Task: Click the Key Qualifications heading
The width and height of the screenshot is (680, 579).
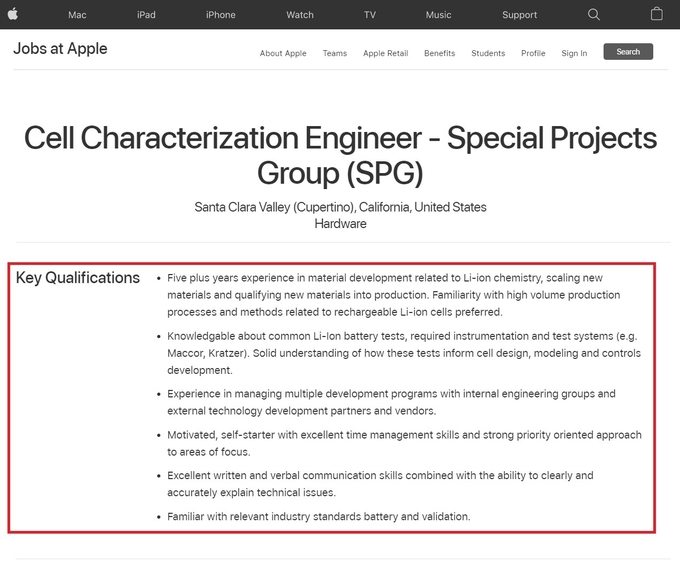Action: coord(78,278)
